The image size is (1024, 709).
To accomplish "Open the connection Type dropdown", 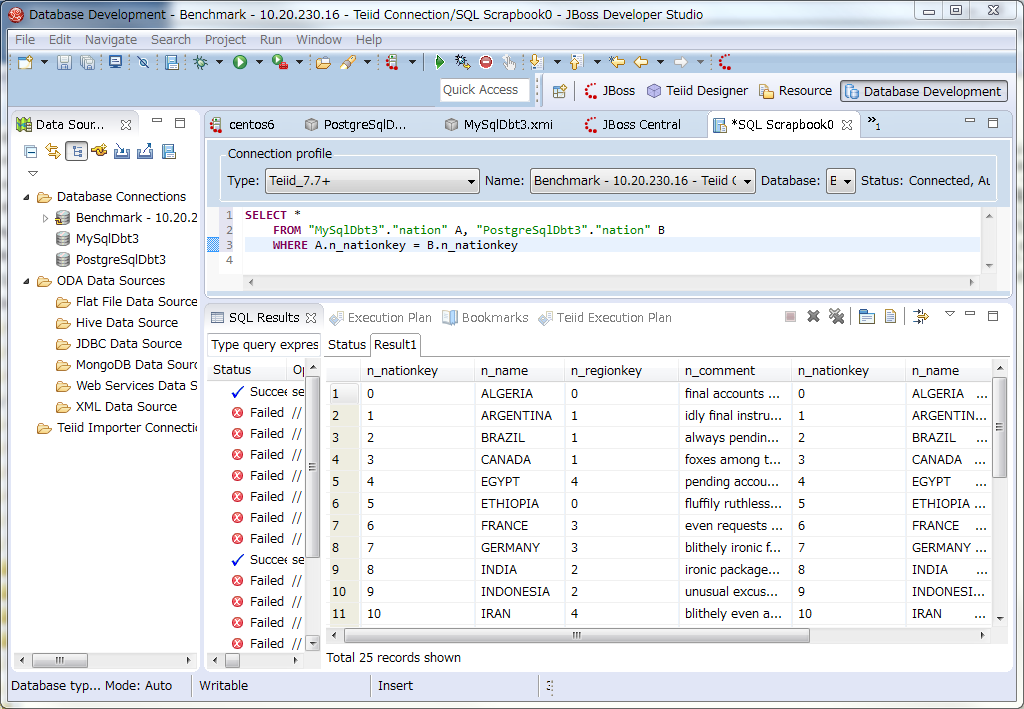I will point(372,181).
